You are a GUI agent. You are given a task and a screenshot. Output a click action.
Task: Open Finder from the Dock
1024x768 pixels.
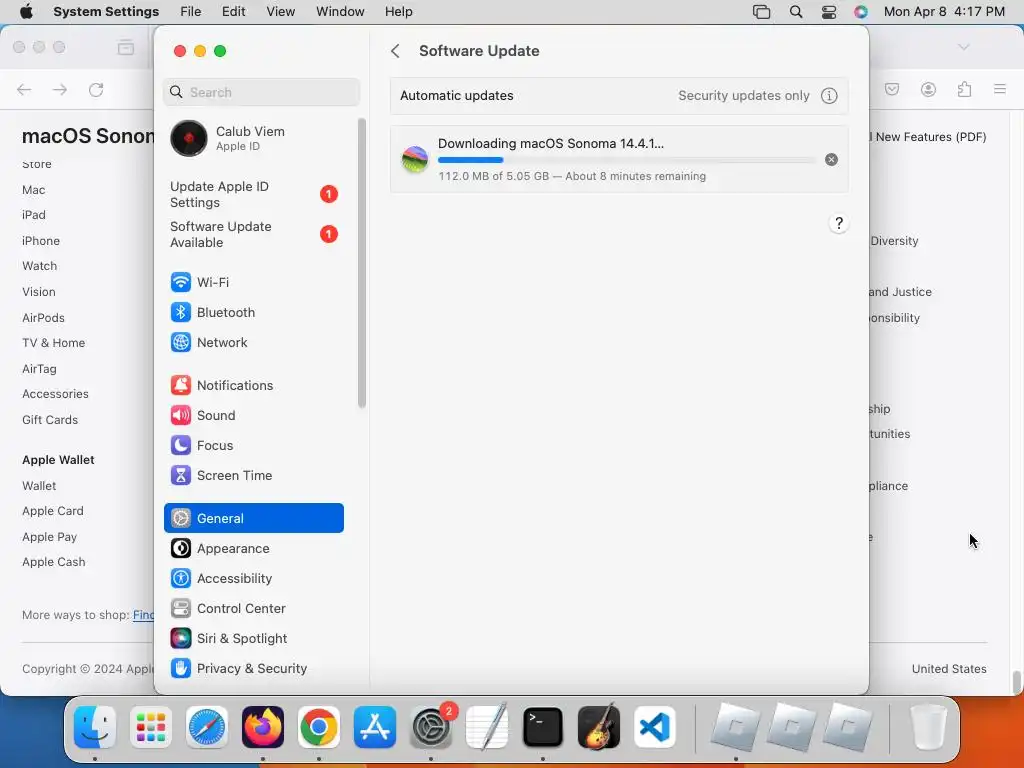pos(95,727)
